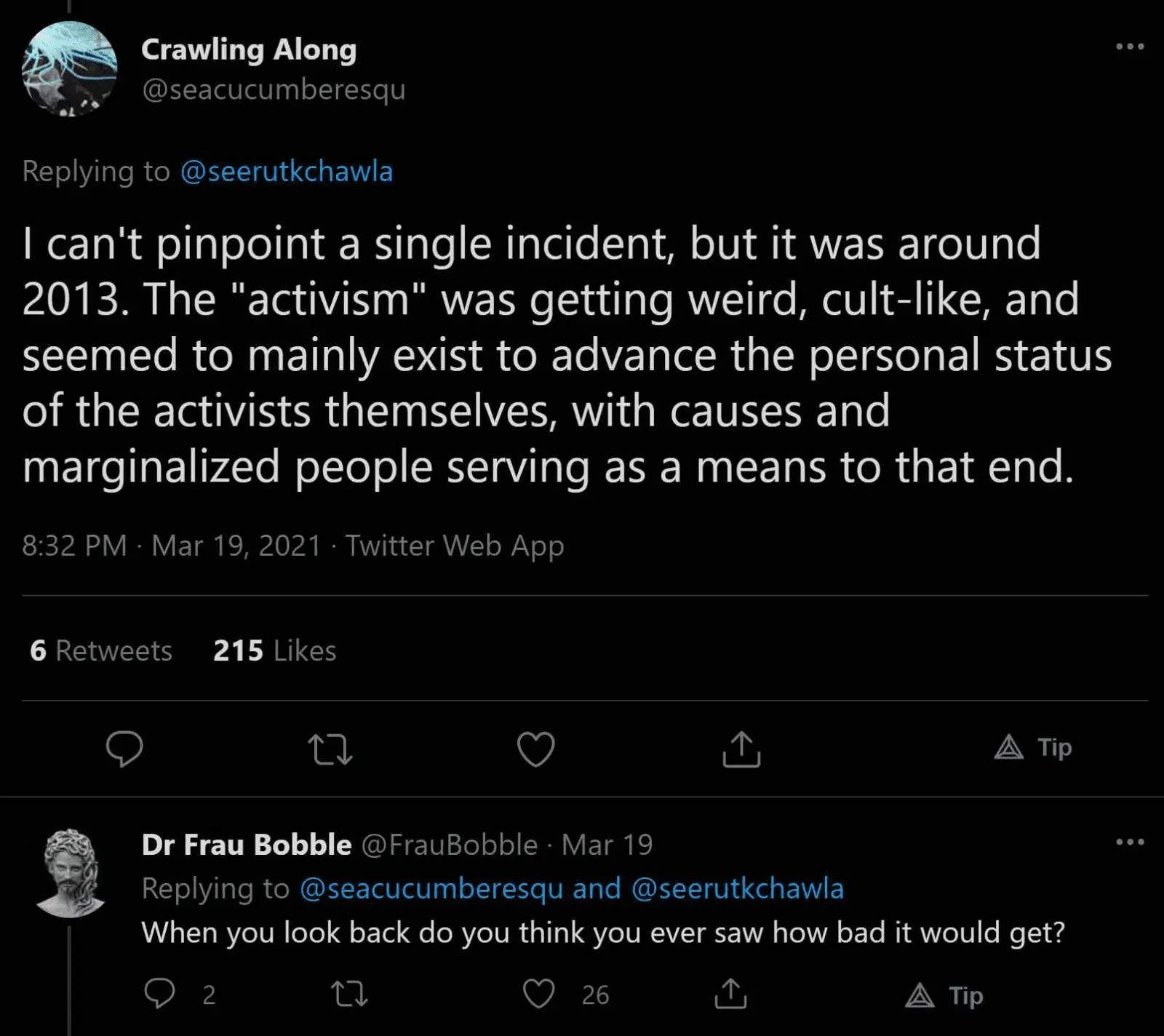View the 6 Retweets list

pos(101,650)
